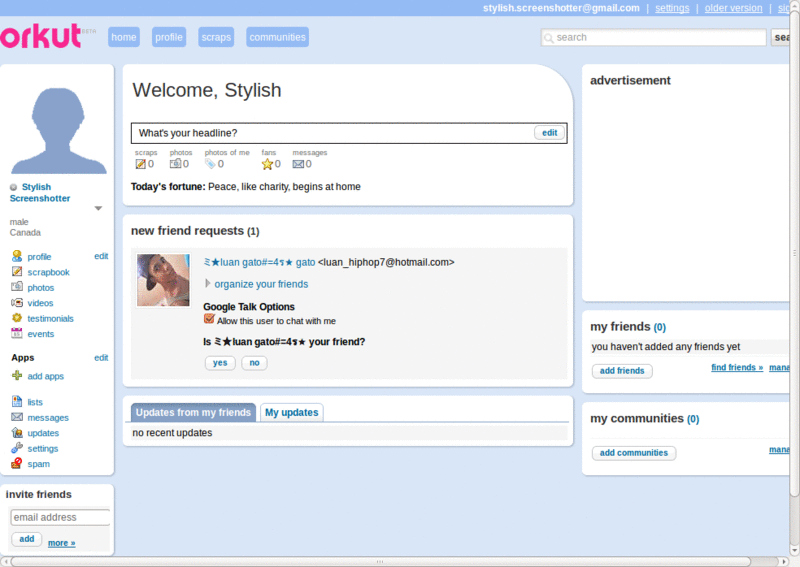This screenshot has width=800, height=567.
Task: Click the What's your headline text box
Action: click(x=349, y=133)
